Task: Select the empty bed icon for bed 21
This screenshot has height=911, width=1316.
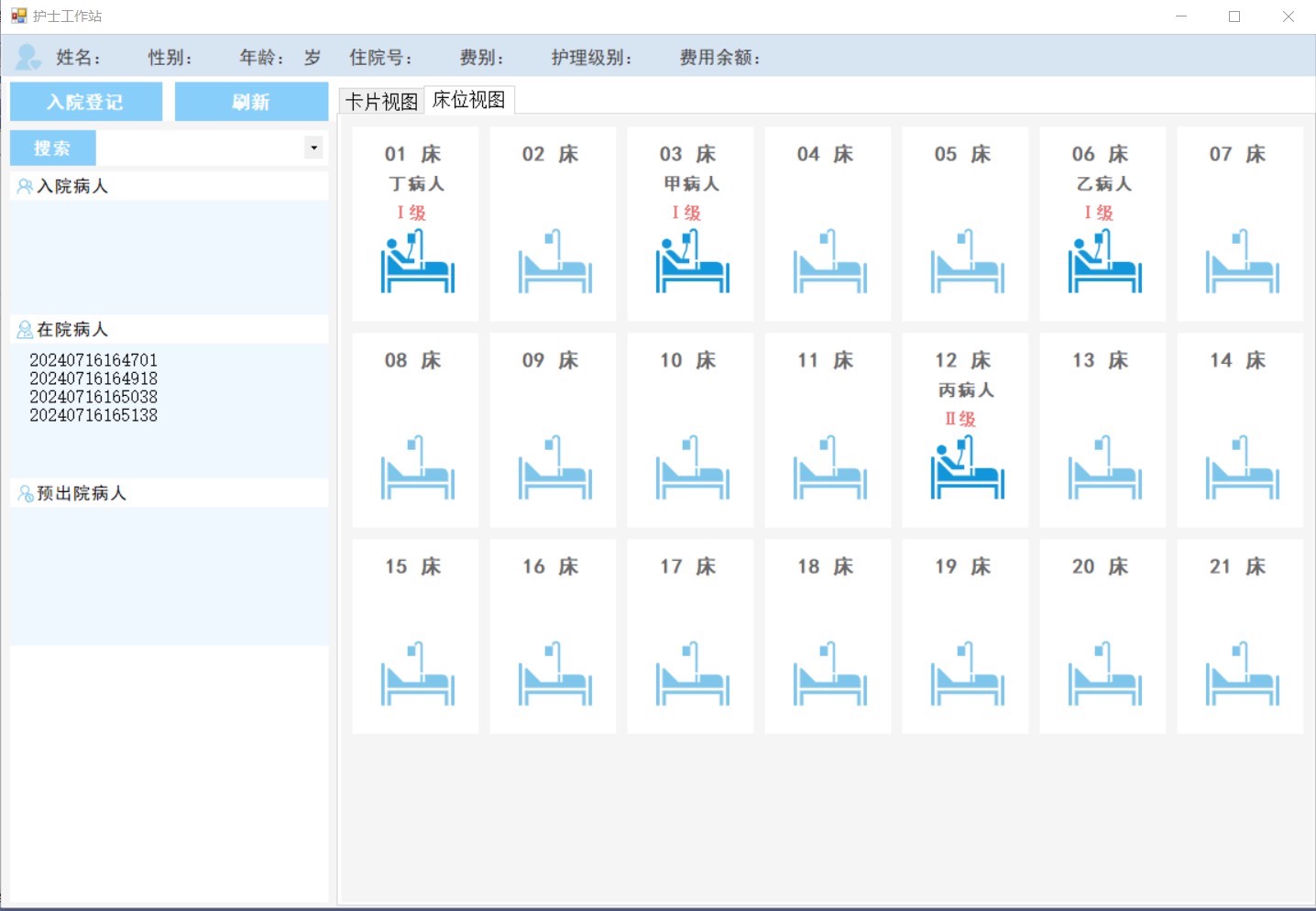Action: click(1242, 674)
